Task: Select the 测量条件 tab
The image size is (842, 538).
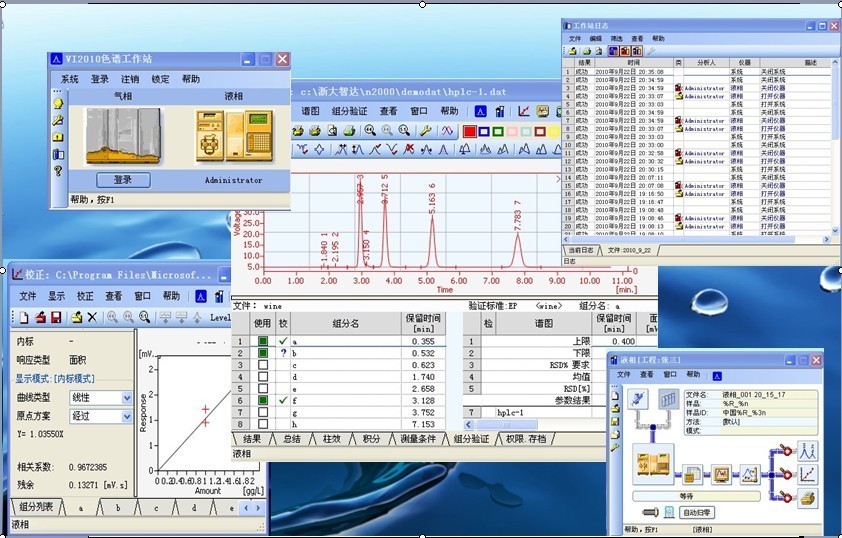Action: coord(416,438)
